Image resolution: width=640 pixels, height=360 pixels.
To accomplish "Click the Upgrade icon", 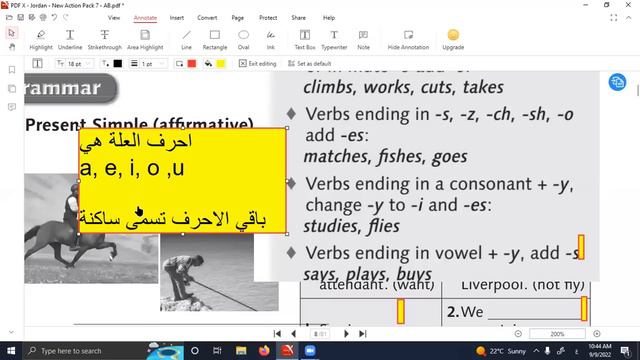I will [x=453, y=35].
